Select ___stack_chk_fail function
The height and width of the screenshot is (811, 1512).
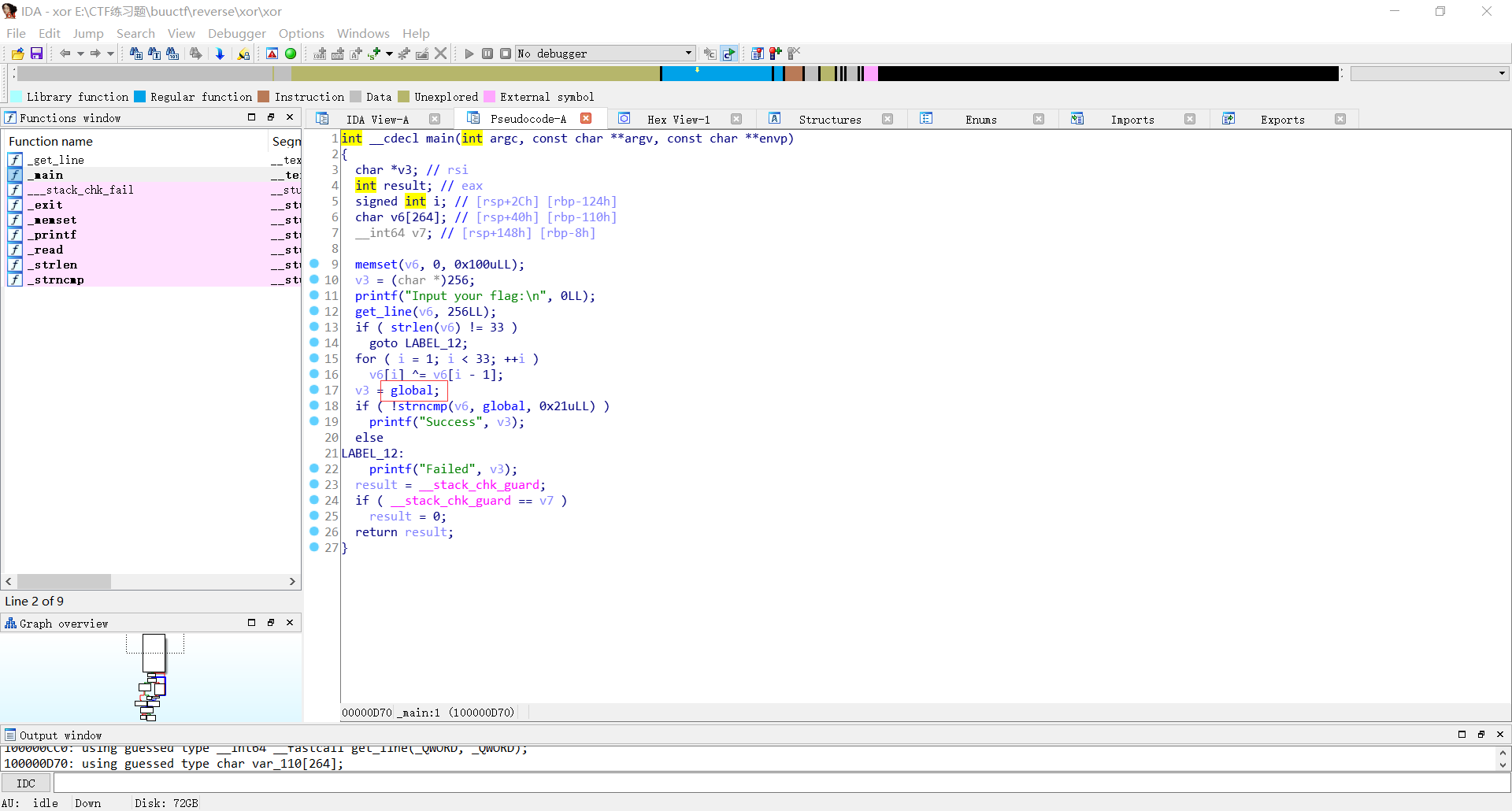pyautogui.click(x=80, y=190)
